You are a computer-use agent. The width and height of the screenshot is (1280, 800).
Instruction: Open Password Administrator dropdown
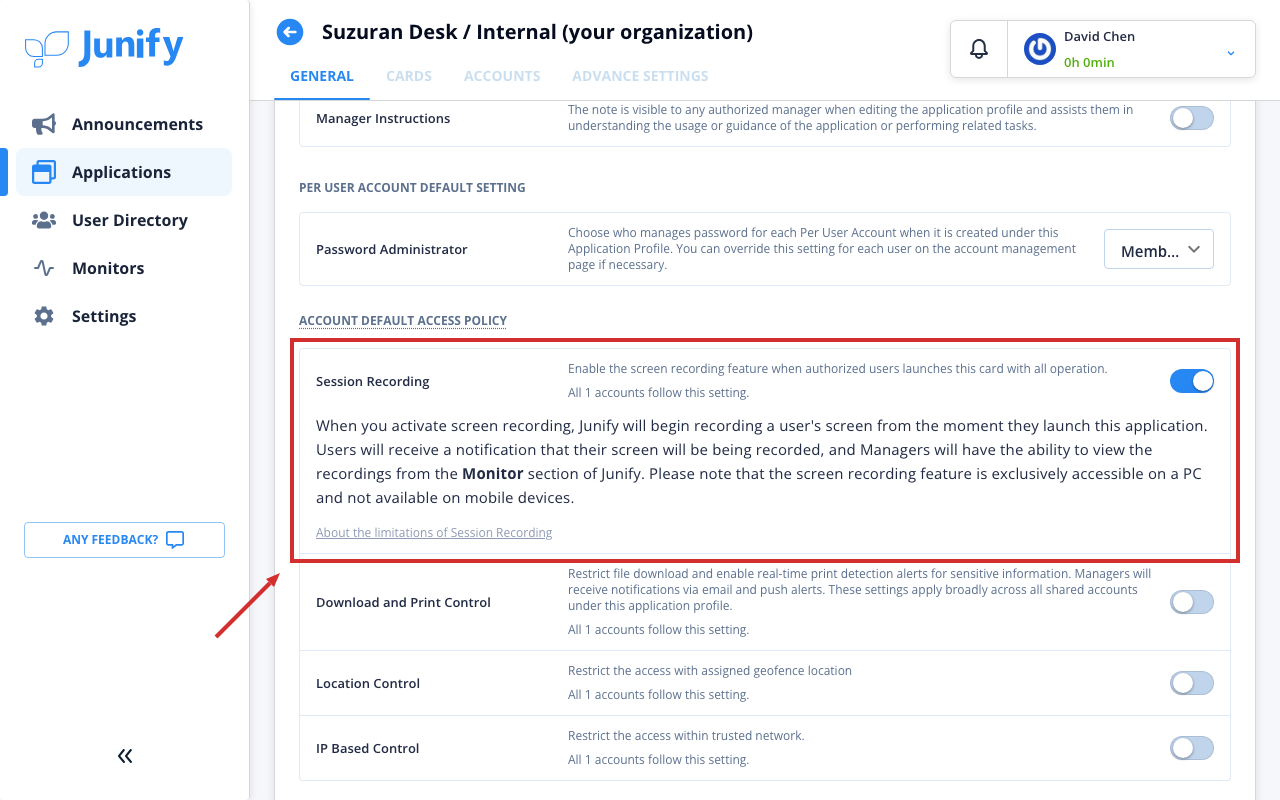coord(1159,250)
